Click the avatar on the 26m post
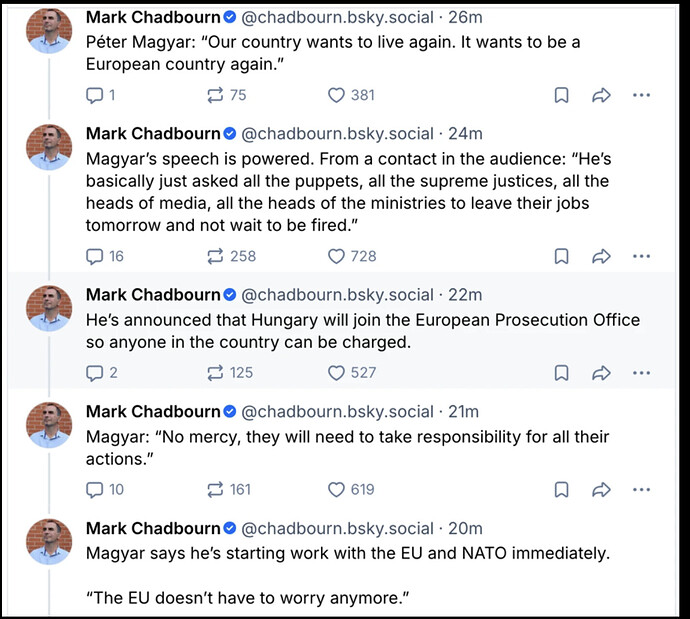Screen dimensions: 690x619 [49, 30]
